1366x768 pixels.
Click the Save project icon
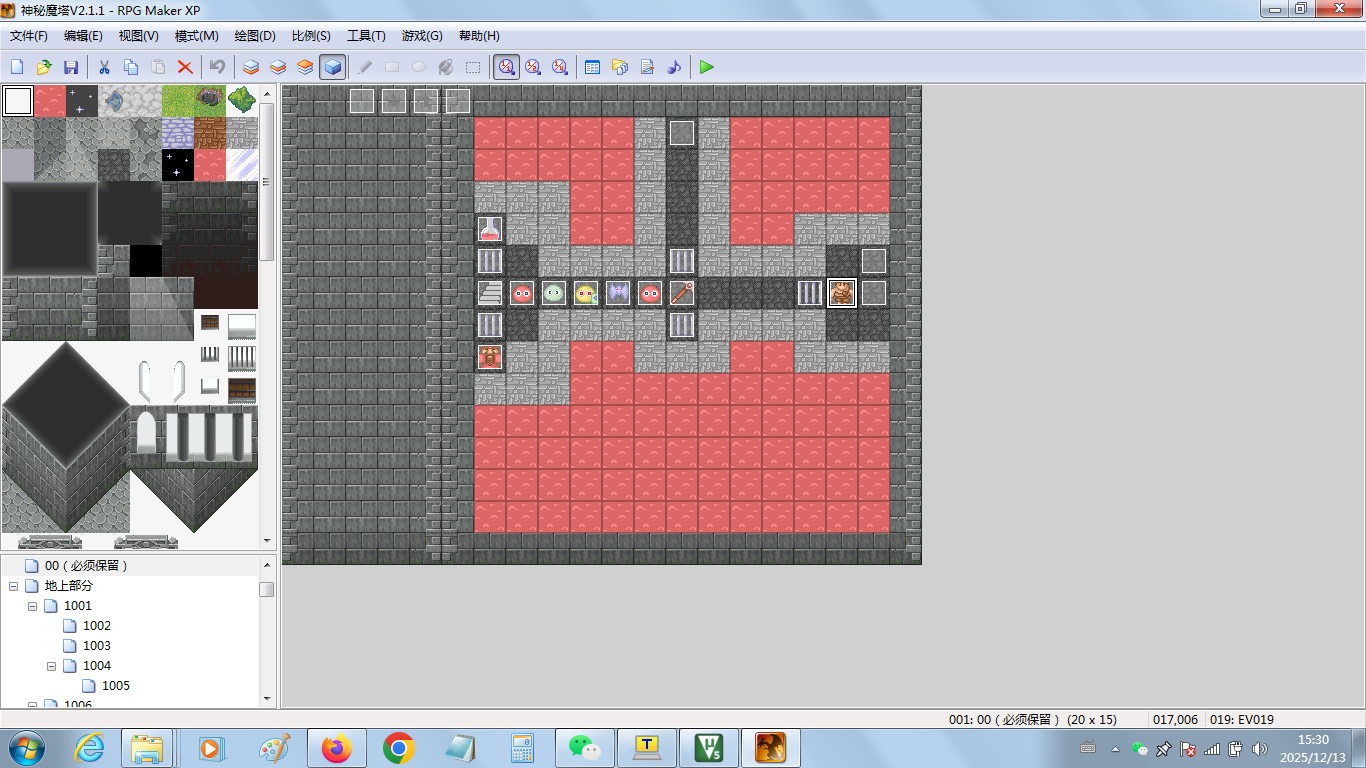[x=71, y=67]
